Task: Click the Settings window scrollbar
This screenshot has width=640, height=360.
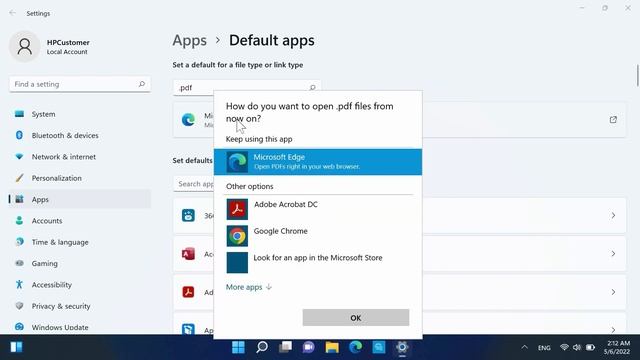Action: (637, 75)
